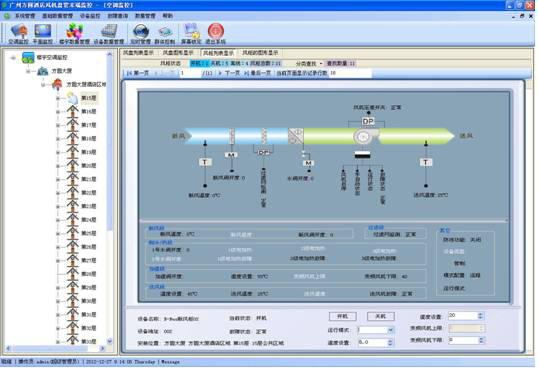Click the green icon before 系统管理 menu
Image resolution: width=538 pixels, height=371 pixels.
[7, 16]
